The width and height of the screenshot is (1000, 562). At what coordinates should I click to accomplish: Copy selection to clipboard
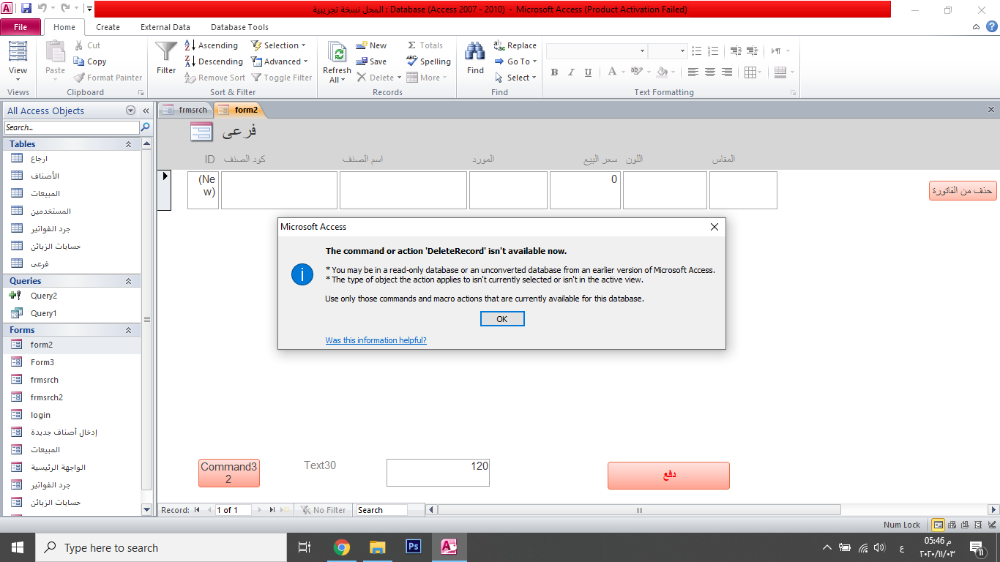click(90, 61)
